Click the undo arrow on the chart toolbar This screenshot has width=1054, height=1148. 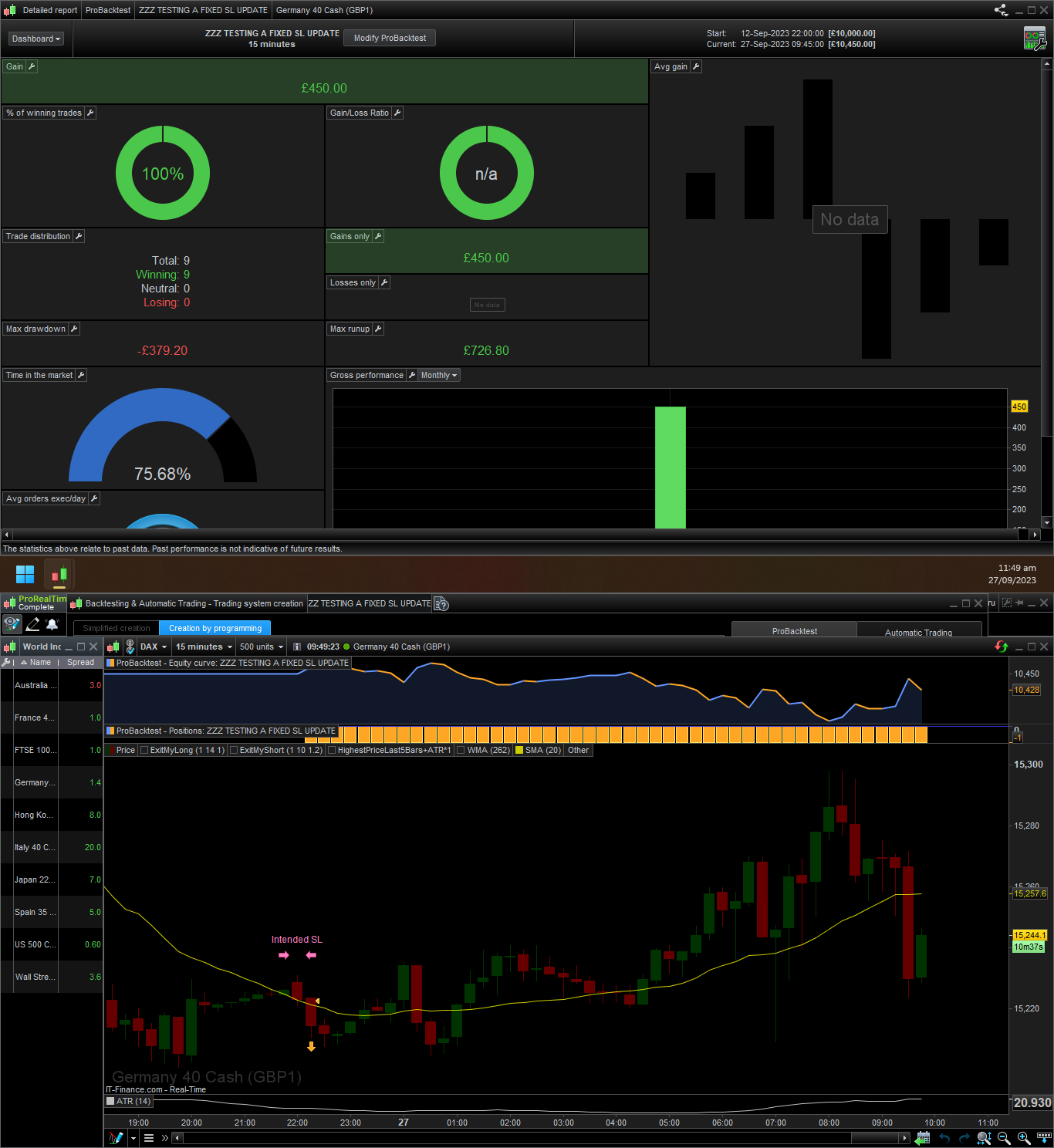(944, 1138)
